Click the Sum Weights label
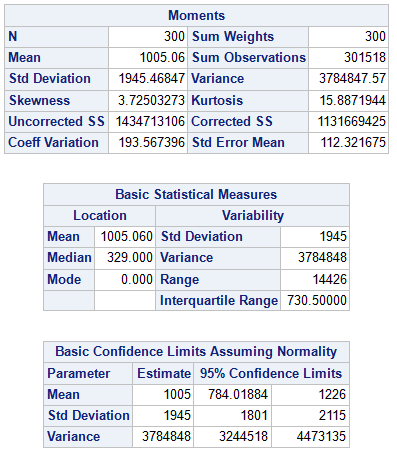 [233, 36]
